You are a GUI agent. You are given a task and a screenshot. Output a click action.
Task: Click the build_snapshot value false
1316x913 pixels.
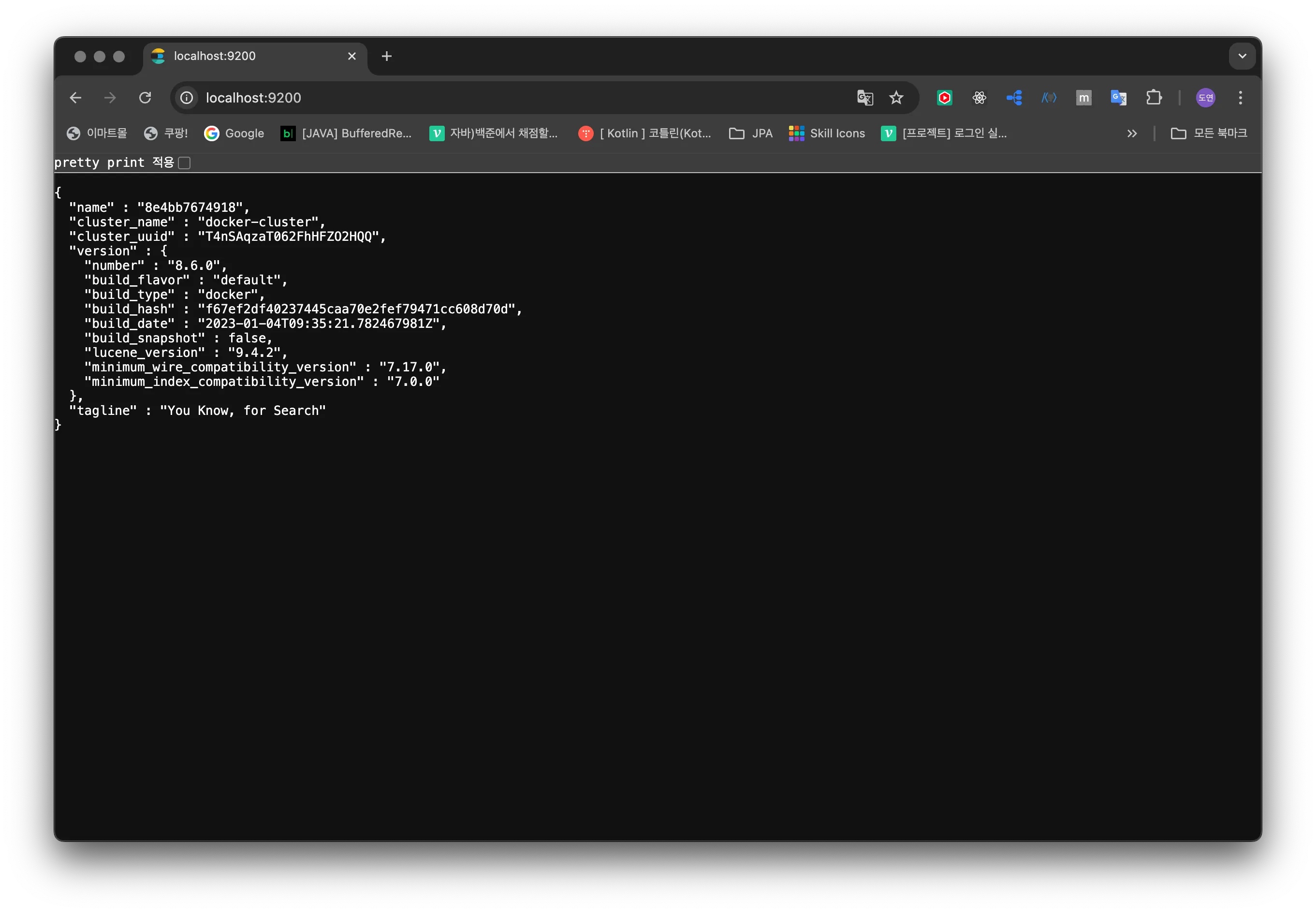pos(247,338)
